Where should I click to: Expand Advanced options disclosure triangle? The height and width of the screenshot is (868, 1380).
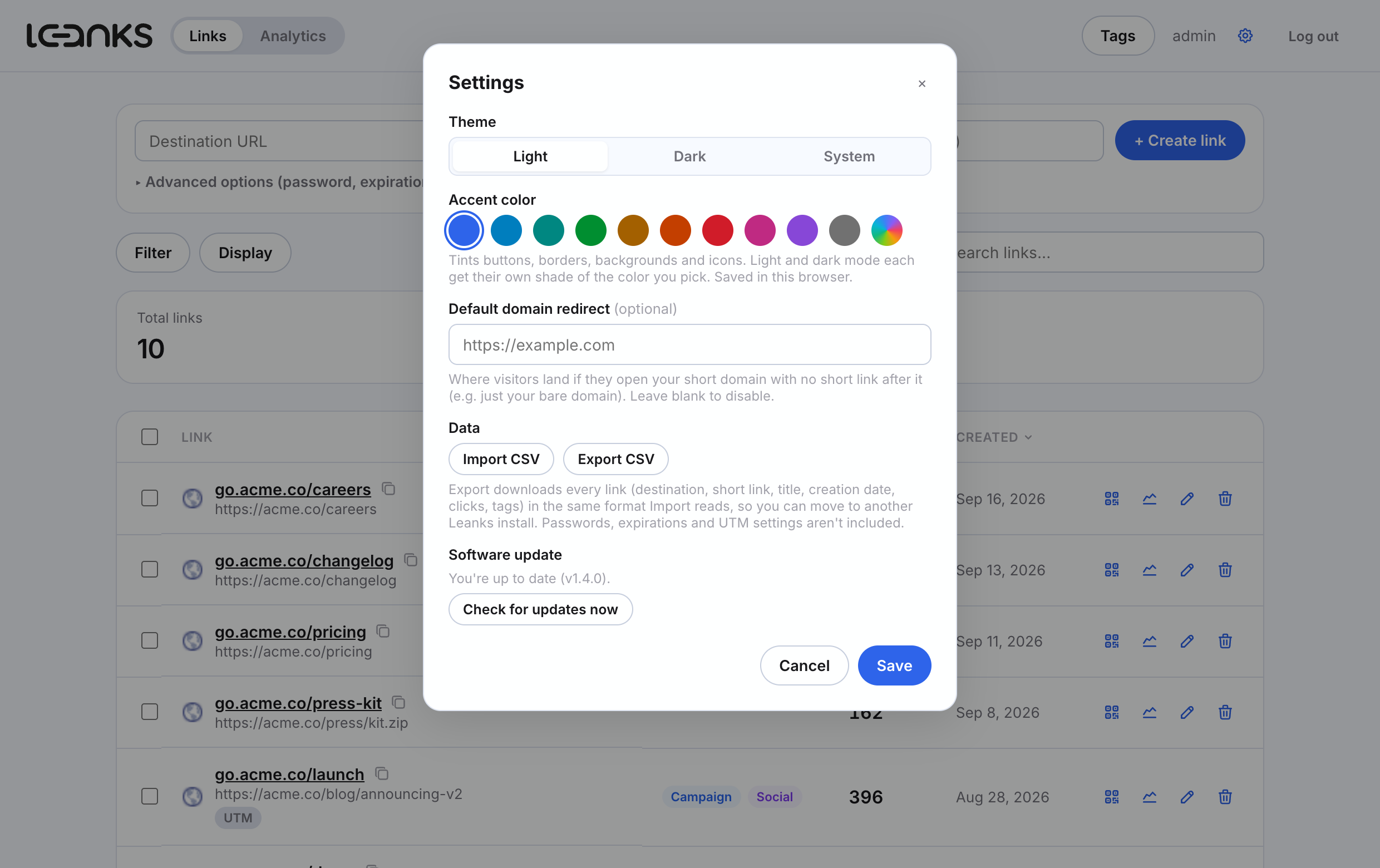click(138, 183)
